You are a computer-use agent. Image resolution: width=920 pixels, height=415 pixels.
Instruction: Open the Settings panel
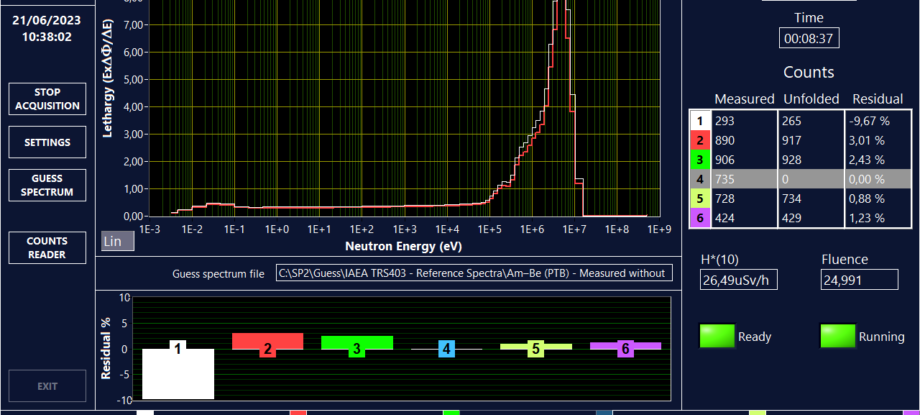tap(47, 142)
